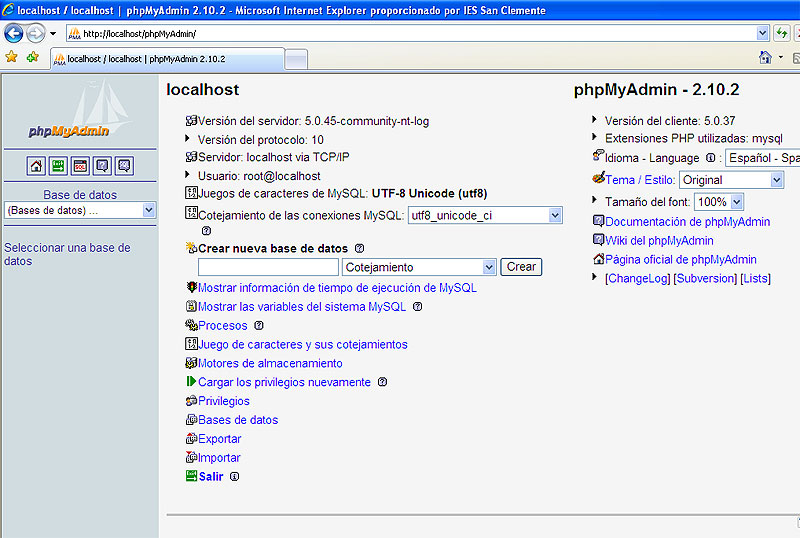Open a new blank browser tab
The width and height of the screenshot is (800, 538).
pyautogui.click(x=296, y=60)
